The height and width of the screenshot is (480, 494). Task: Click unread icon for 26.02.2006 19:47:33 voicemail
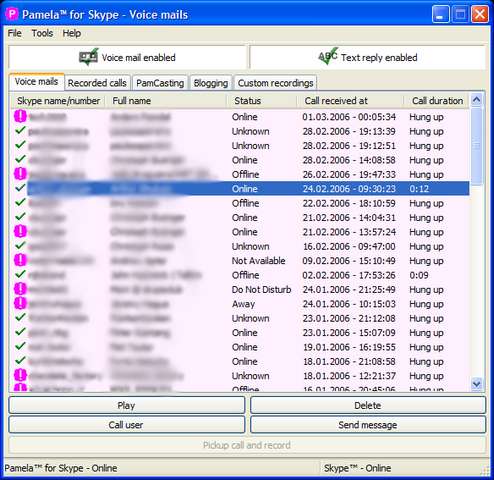[x=20, y=174]
